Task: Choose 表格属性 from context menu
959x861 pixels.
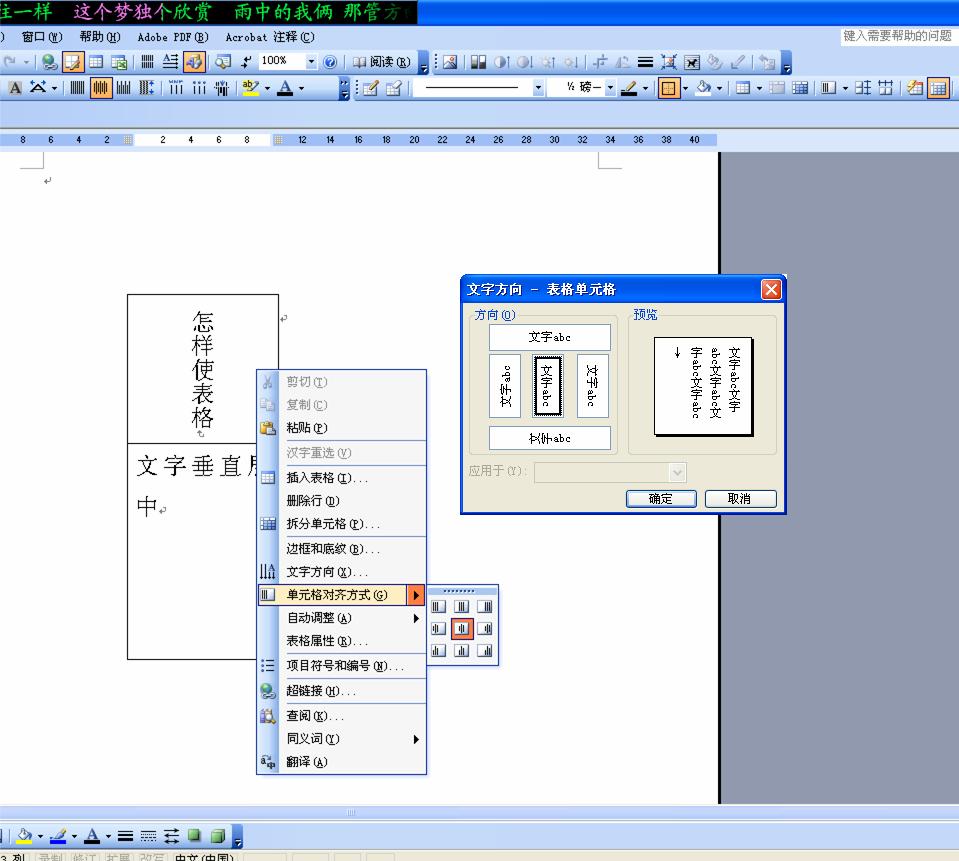Action: click(327, 641)
